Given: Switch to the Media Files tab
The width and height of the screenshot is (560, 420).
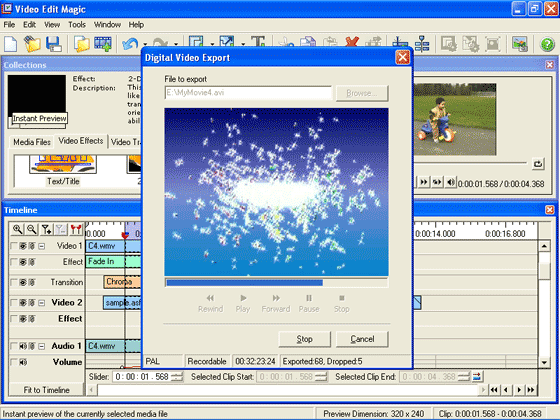Looking at the screenshot, I should point(32,142).
